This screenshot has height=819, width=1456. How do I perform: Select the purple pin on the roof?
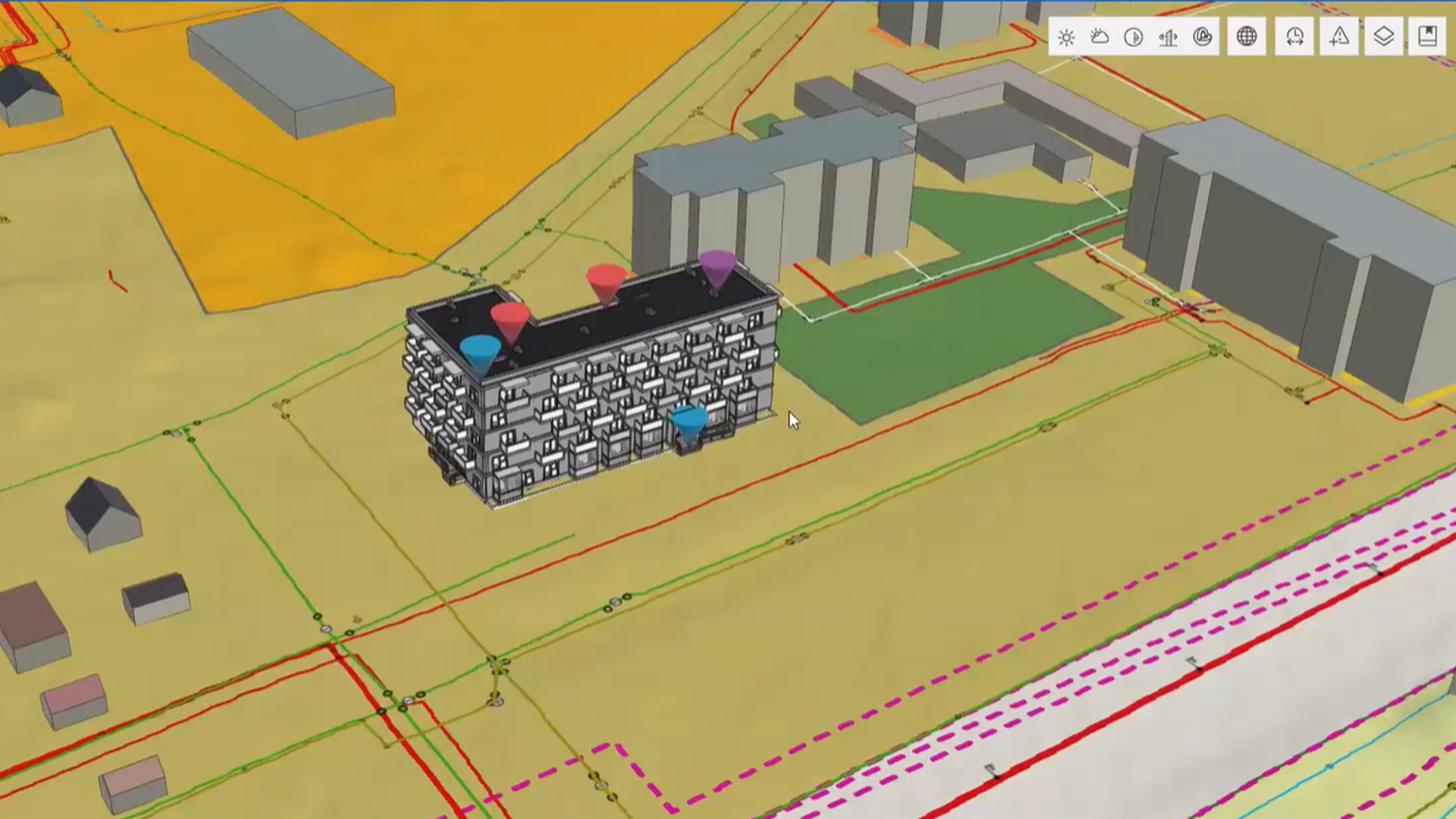717,267
